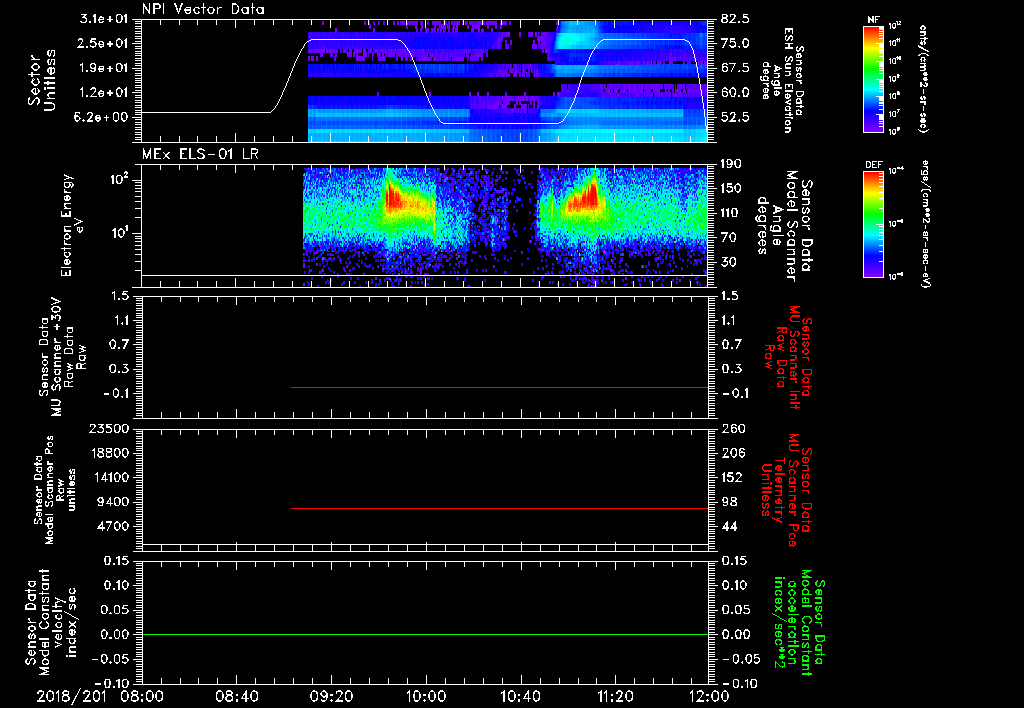Screen dimensions: 1024x708
Task: Click the 2018/201 date label
Action: [x=70, y=696]
